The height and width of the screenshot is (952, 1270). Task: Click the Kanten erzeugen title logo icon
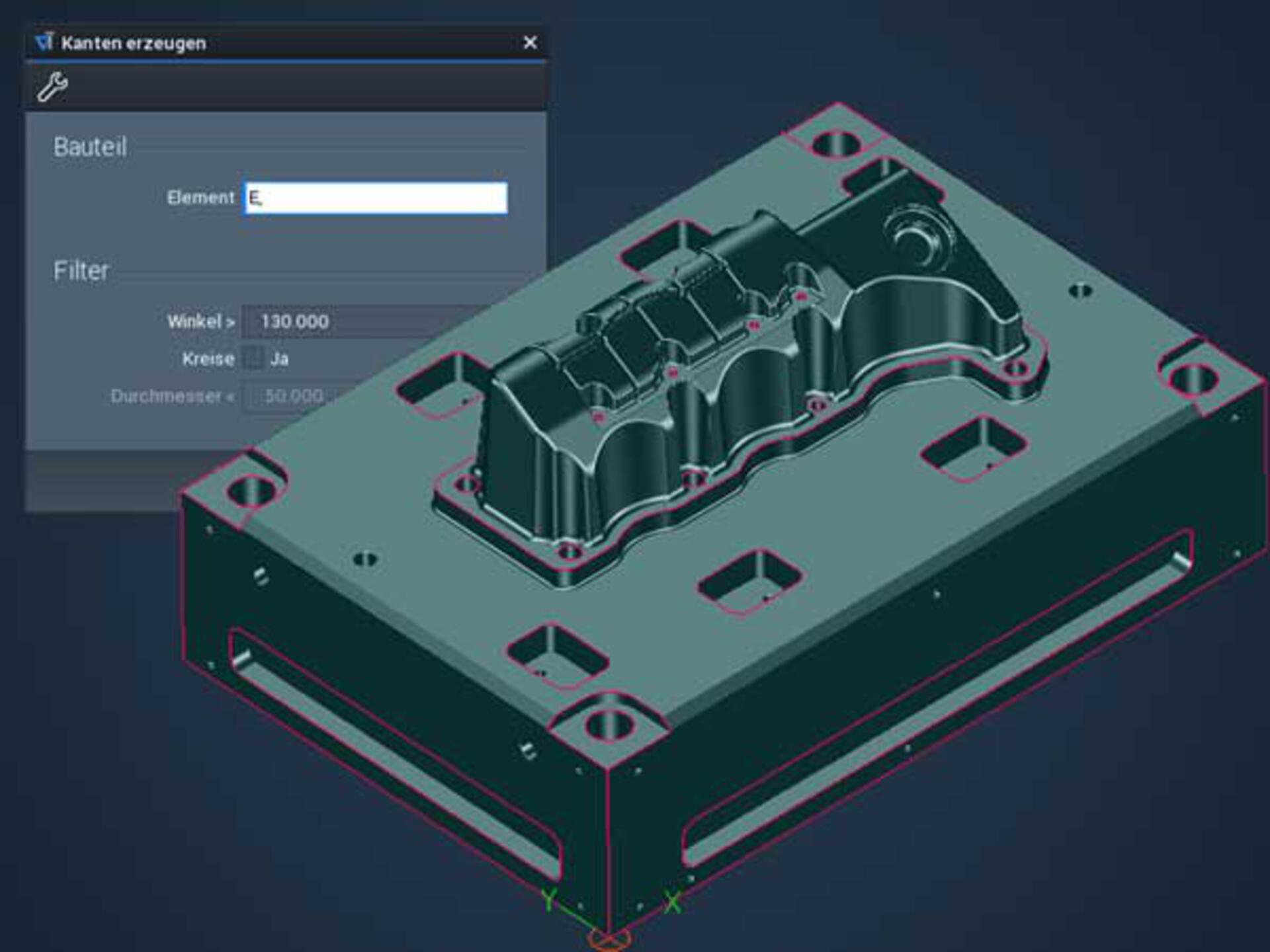(x=44, y=42)
